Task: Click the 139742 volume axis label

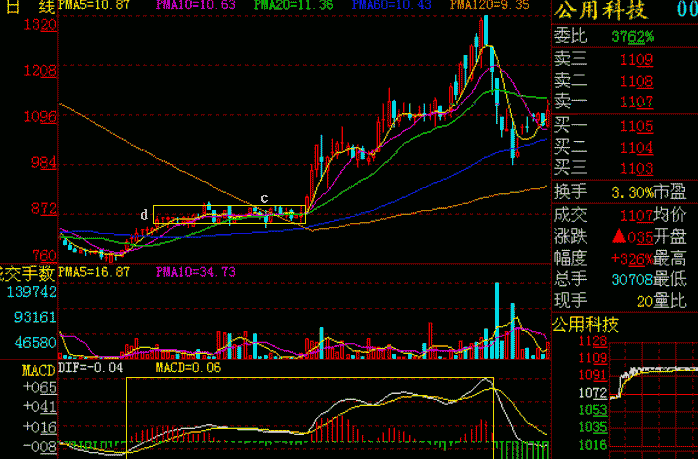Action: [32, 292]
